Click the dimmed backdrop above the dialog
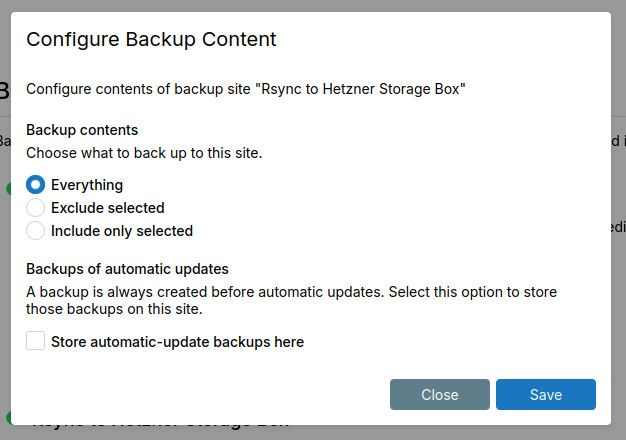626x440 pixels. tap(313, 5)
